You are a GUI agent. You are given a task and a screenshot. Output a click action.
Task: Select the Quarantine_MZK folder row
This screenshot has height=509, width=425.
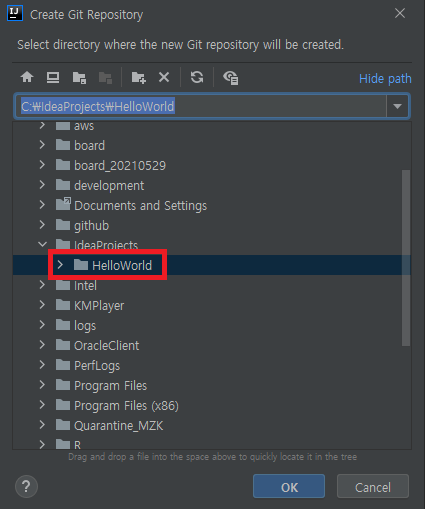coord(212,425)
